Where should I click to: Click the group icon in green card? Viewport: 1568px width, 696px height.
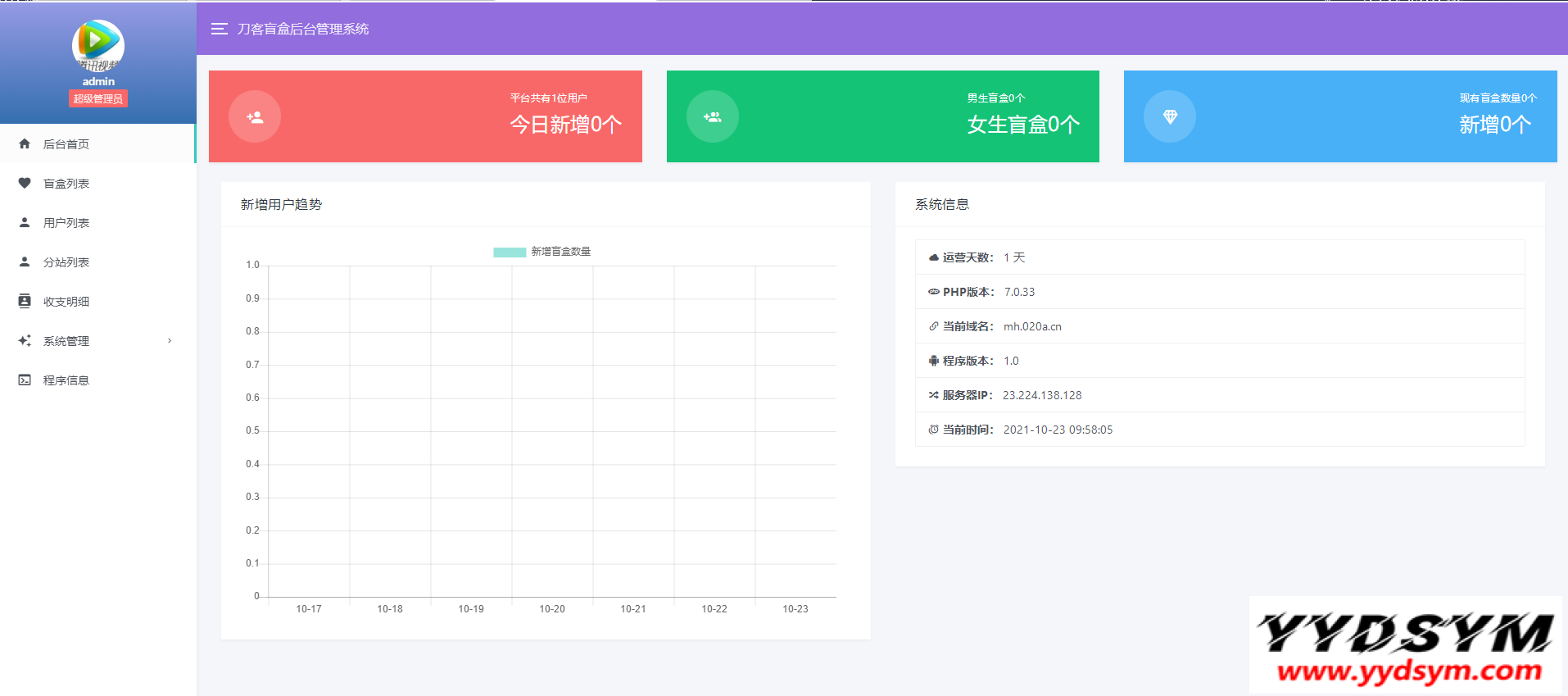tap(712, 116)
